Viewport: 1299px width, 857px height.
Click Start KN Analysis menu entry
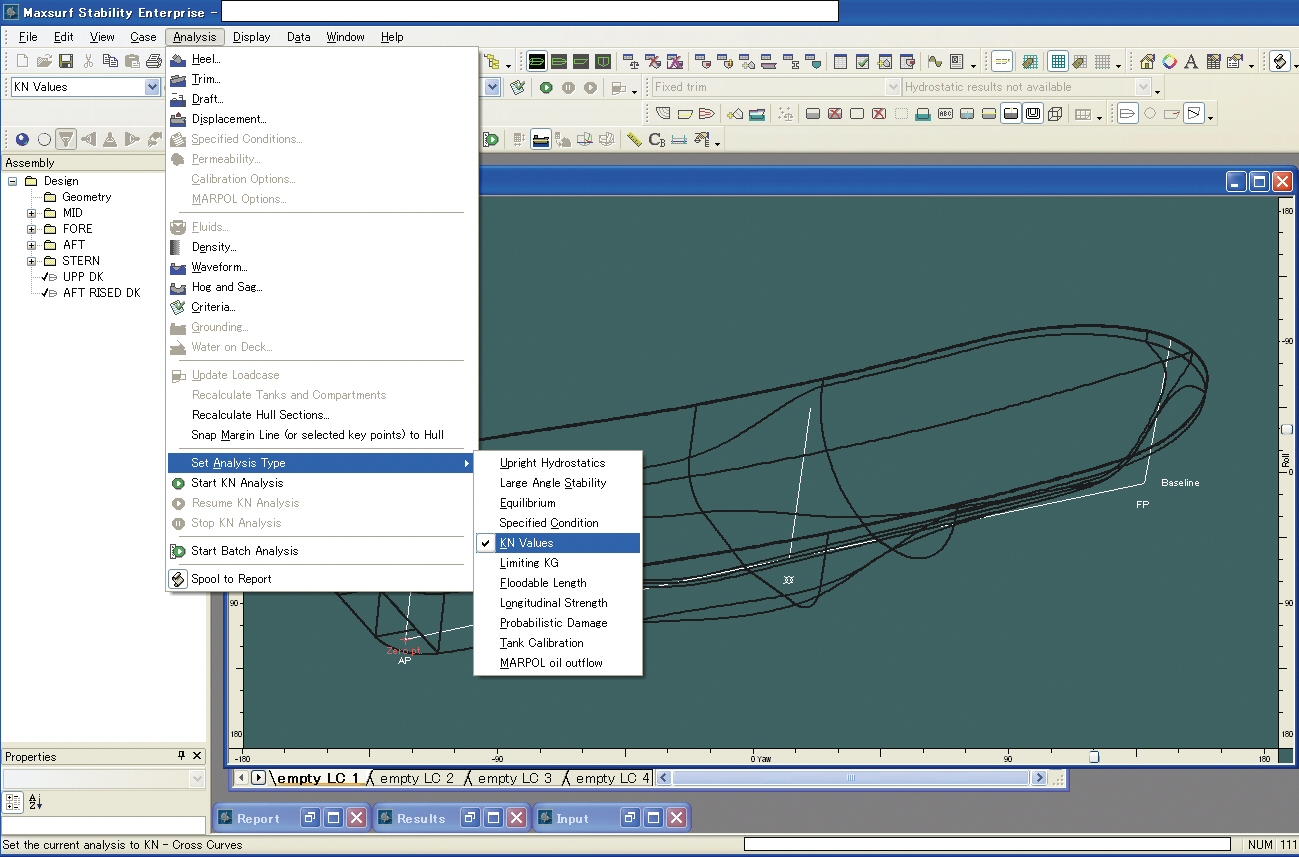pyautogui.click(x=237, y=483)
